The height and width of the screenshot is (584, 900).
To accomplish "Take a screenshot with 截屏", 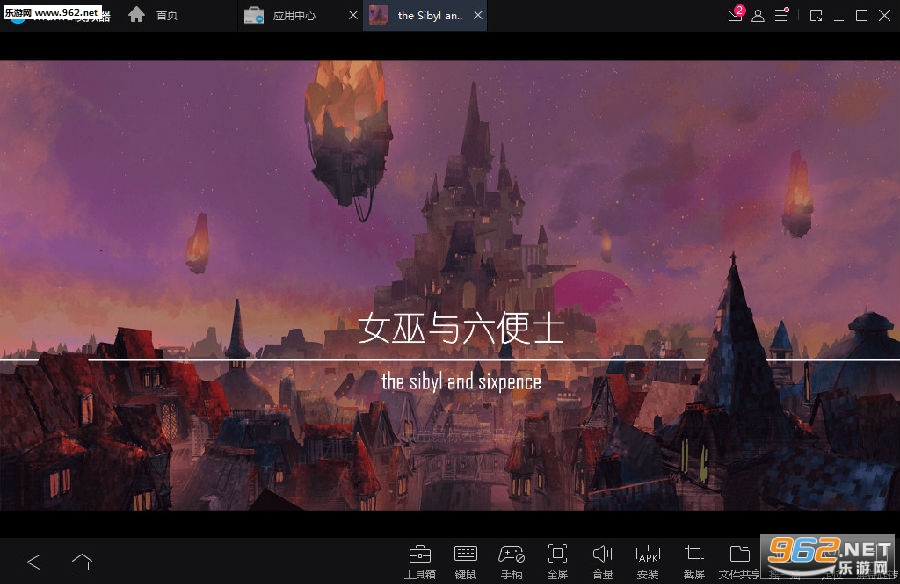I will coord(694,562).
